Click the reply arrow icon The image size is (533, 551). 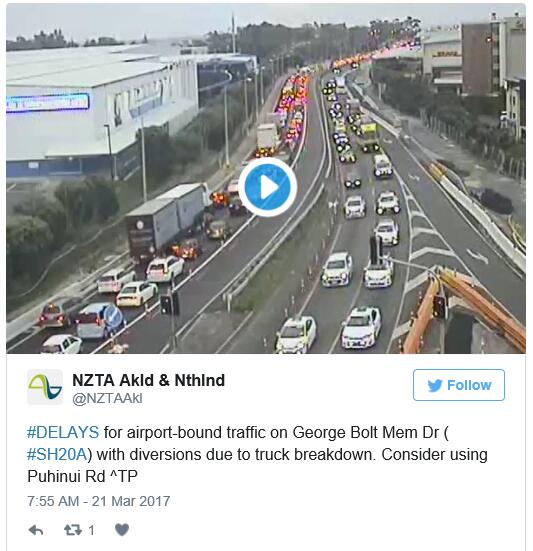[x=36, y=530]
